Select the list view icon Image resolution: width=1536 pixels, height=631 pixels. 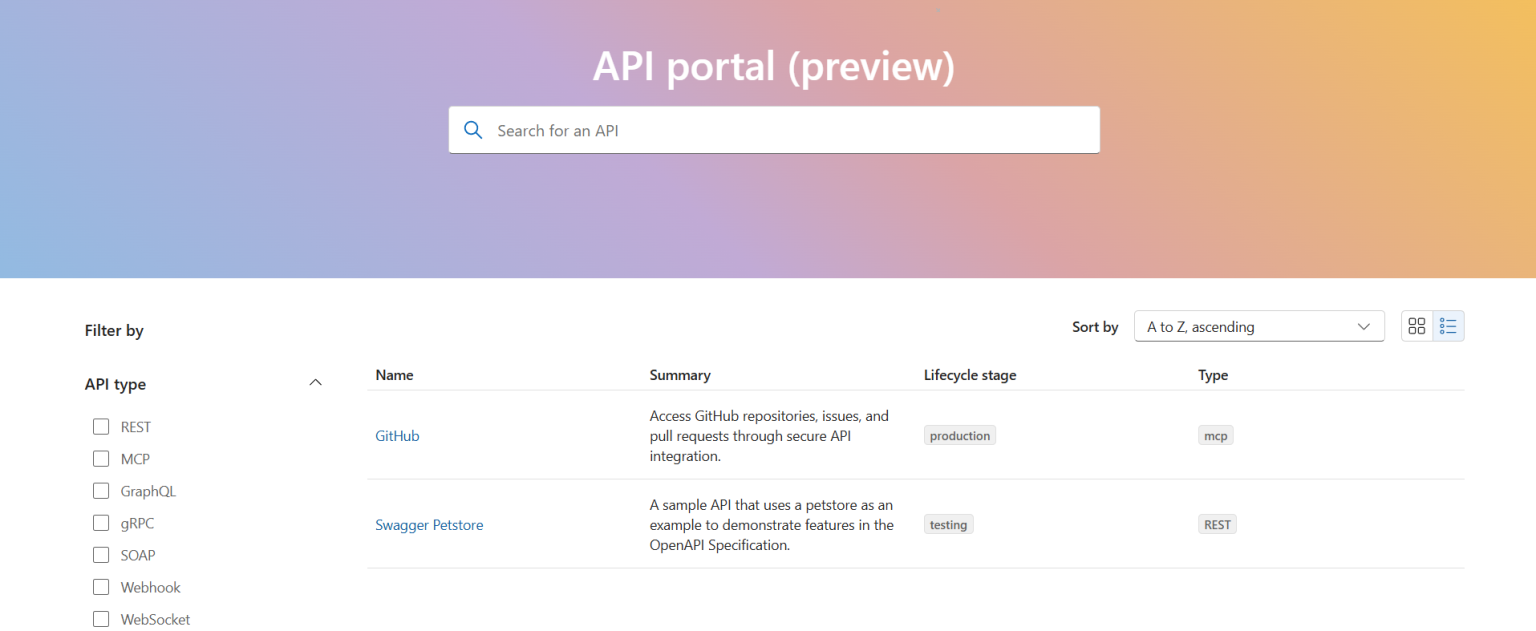1448,325
